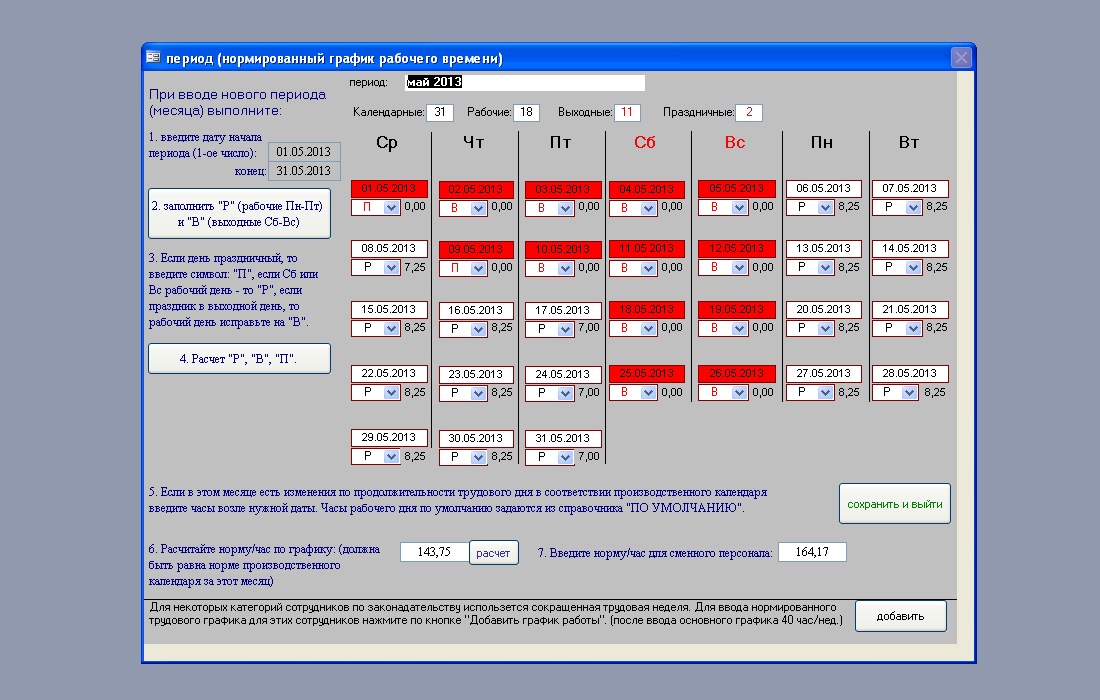Click the 'Пт' column header
The image size is (1100, 700).
point(560,142)
